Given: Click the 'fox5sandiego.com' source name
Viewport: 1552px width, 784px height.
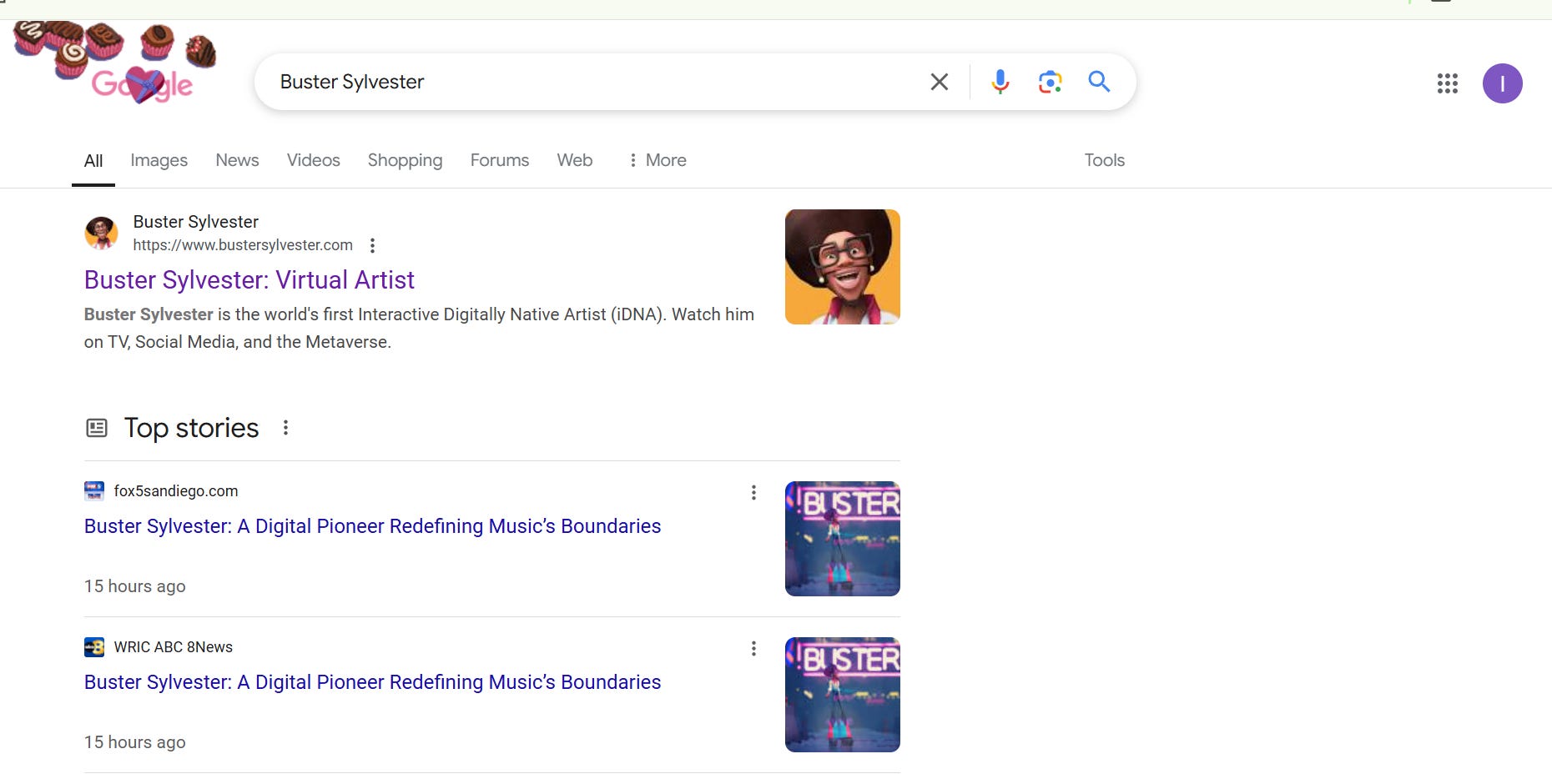Looking at the screenshot, I should pos(176,491).
